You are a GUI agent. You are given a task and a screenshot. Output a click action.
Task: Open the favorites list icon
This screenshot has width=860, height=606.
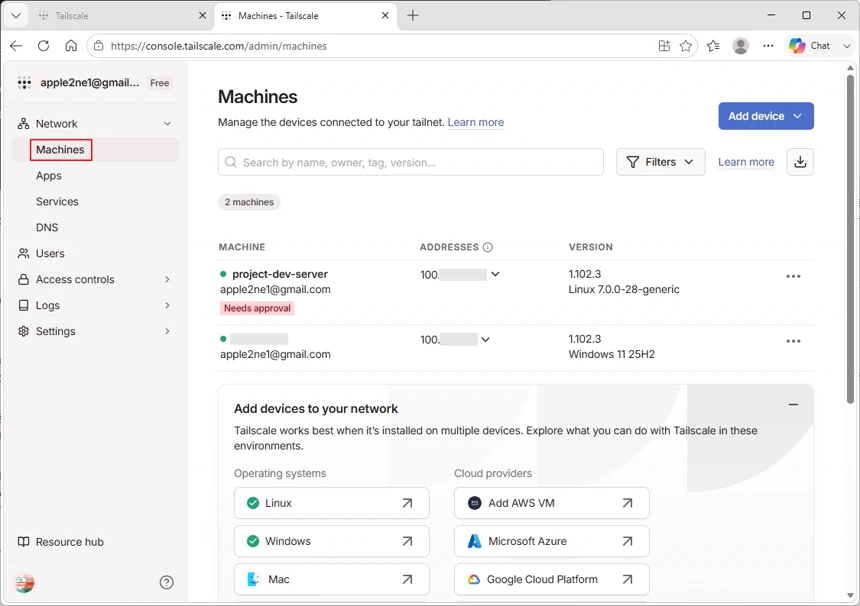pos(713,46)
